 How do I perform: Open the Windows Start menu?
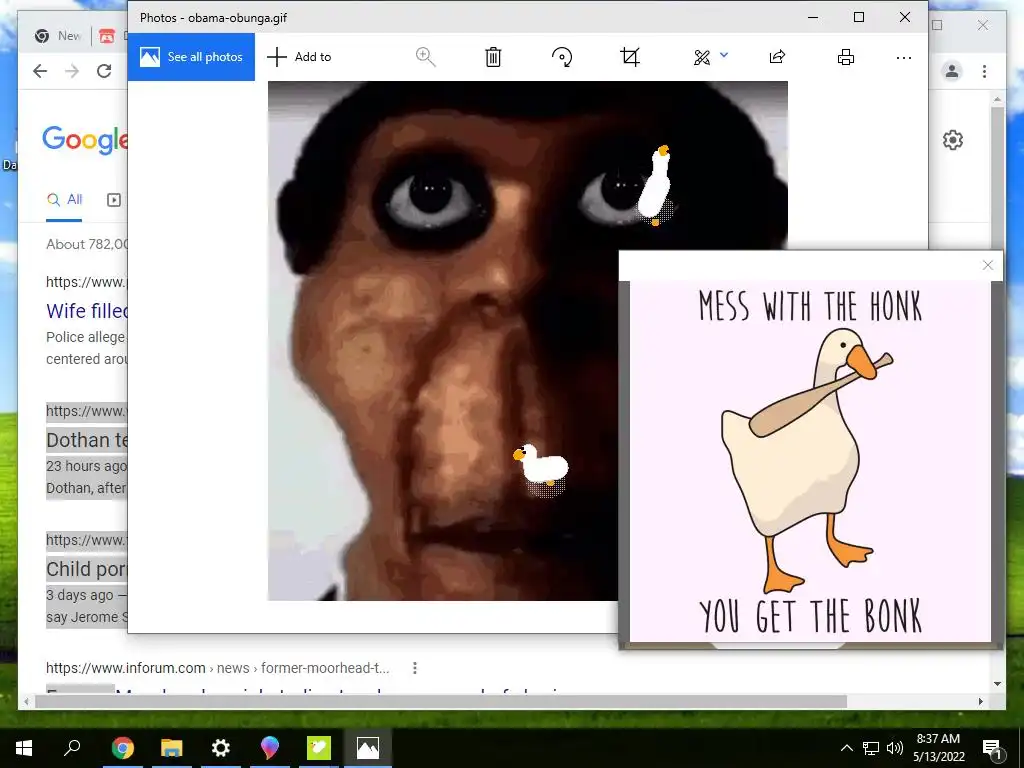pyautogui.click(x=24, y=748)
